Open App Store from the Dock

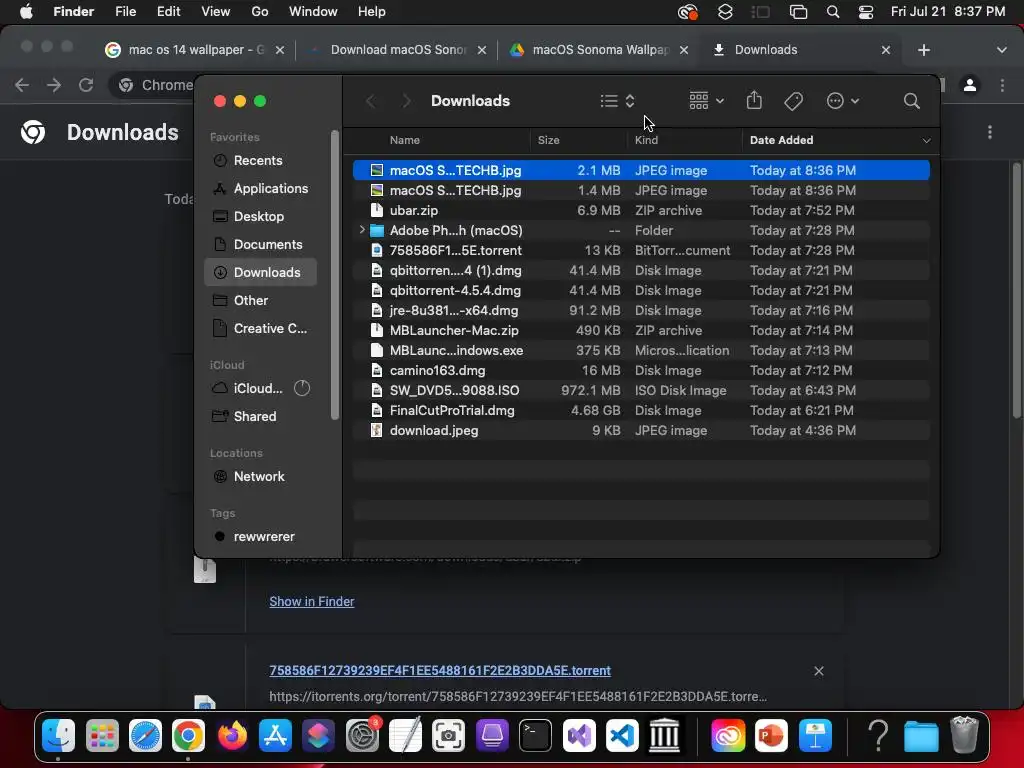tap(275, 736)
